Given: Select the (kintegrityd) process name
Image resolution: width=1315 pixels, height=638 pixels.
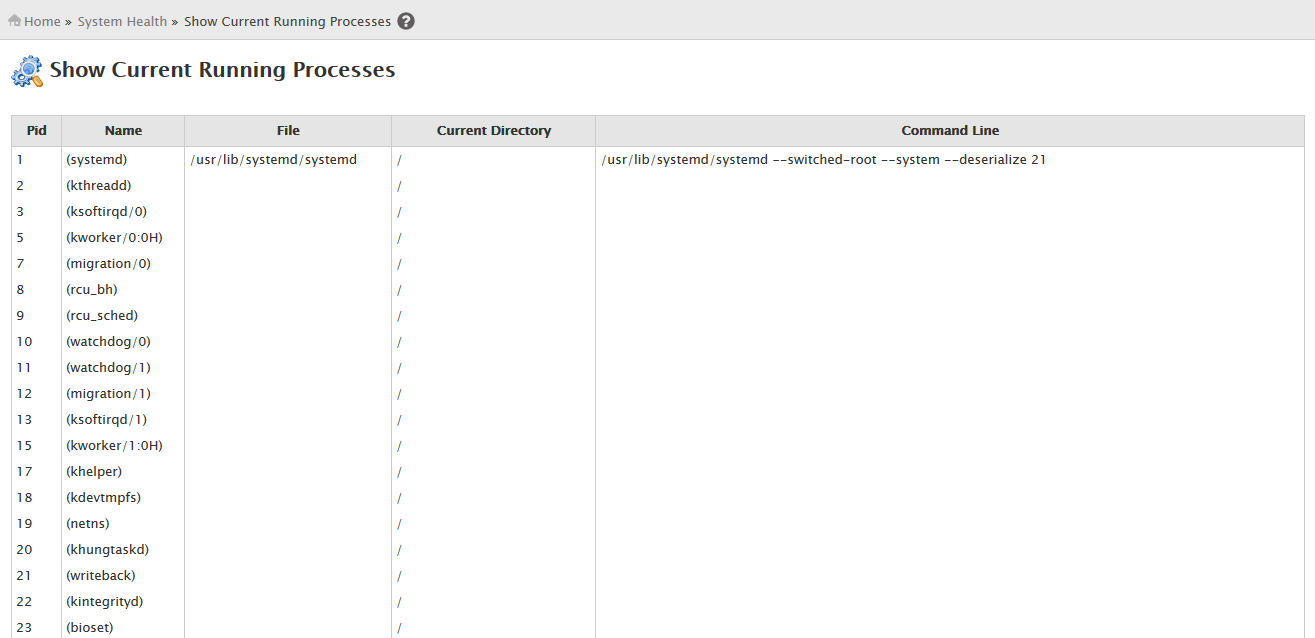Looking at the screenshot, I should 105,602.
